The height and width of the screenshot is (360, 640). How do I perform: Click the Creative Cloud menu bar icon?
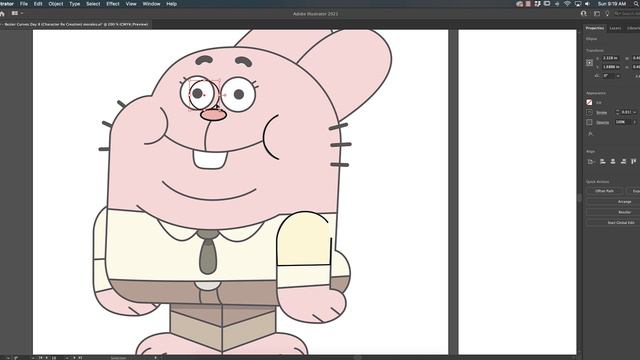coord(520,4)
